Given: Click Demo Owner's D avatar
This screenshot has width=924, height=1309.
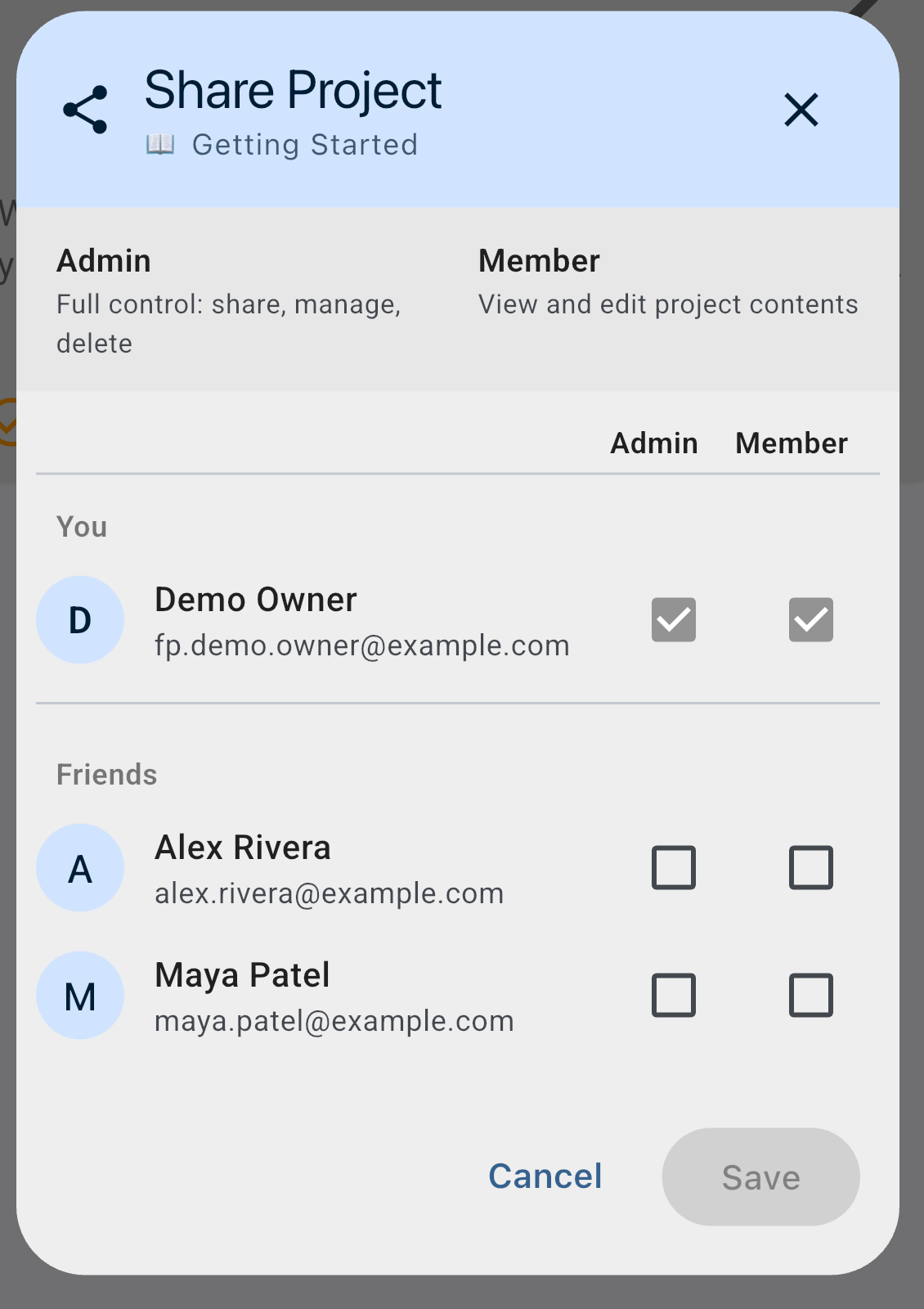Looking at the screenshot, I should [80, 620].
